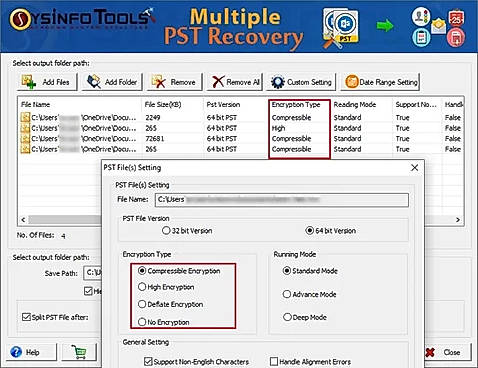Click the shopping cart buy icon
The height and width of the screenshot is (368, 478).
[x=79, y=352]
